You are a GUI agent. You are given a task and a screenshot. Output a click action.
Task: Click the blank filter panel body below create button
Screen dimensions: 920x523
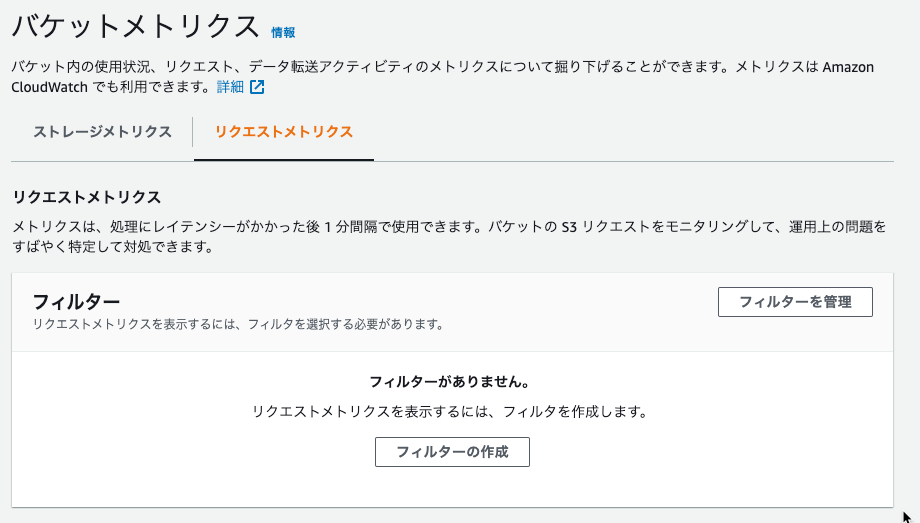(452, 487)
